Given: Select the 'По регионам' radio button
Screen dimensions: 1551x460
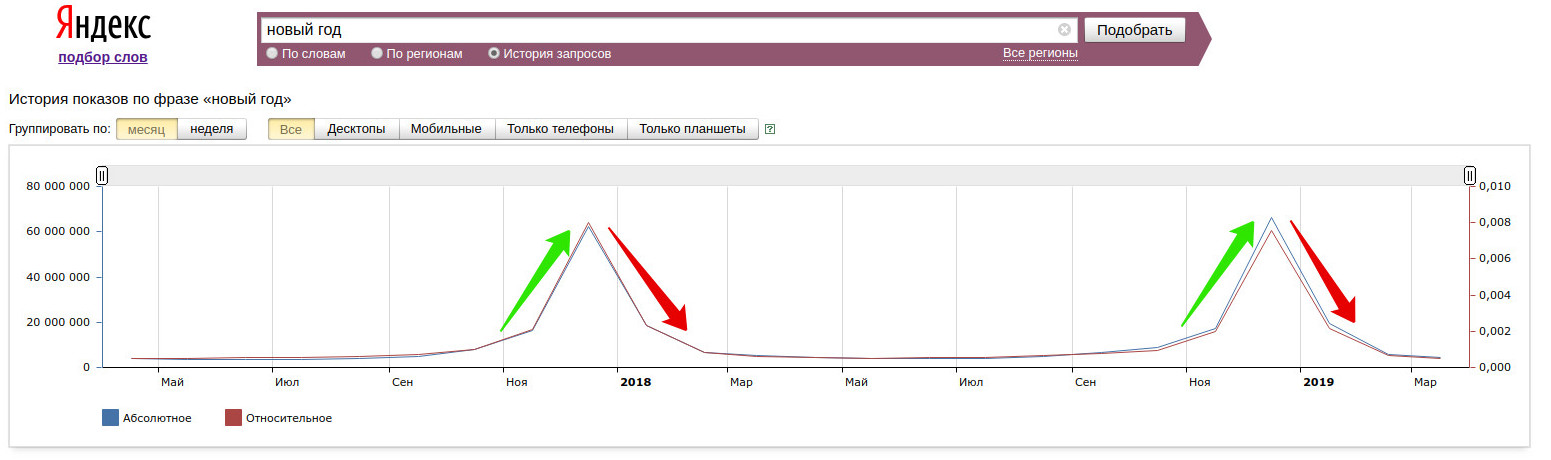Looking at the screenshot, I should pos(377,54).
